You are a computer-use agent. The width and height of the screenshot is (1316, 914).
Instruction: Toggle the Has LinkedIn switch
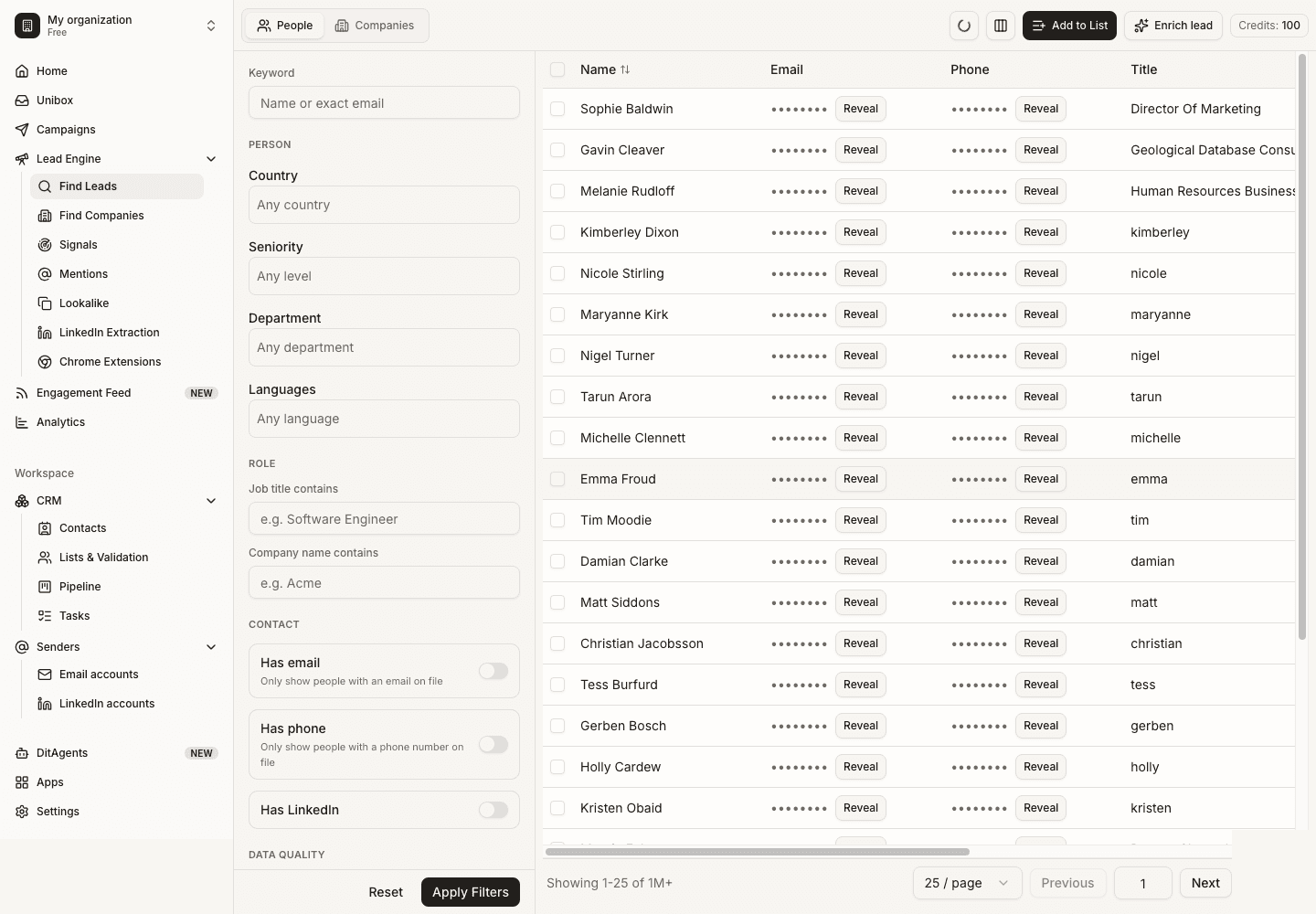(493, 810)
